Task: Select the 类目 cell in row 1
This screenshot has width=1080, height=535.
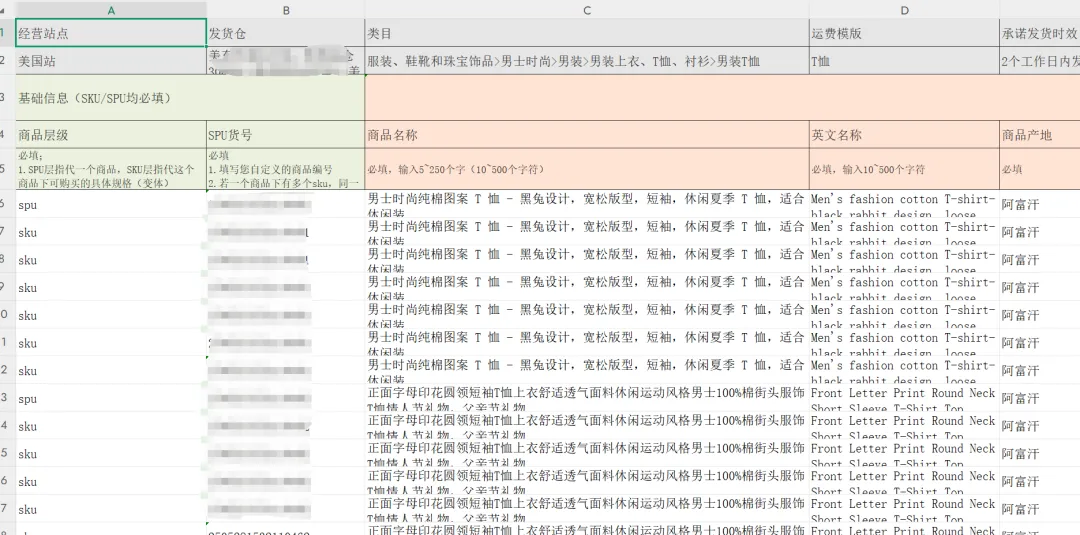Action: click(x=587, y=33)
